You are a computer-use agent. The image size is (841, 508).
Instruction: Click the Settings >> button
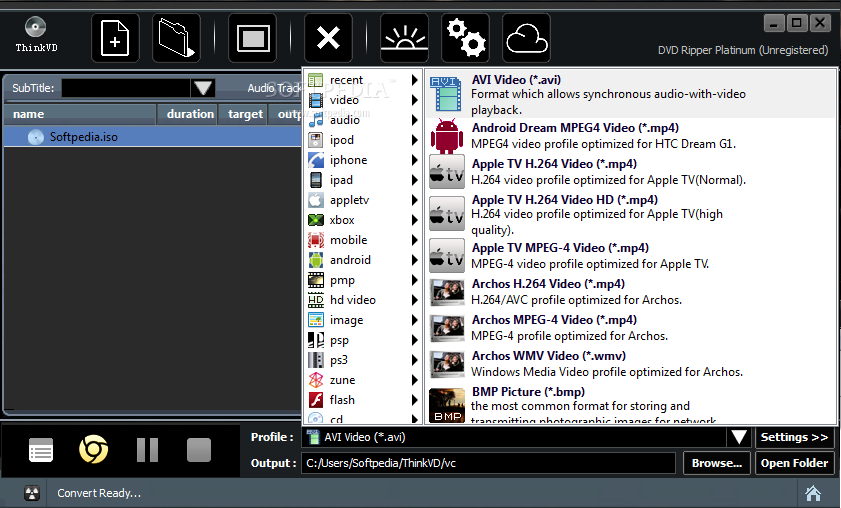[794, 437]
